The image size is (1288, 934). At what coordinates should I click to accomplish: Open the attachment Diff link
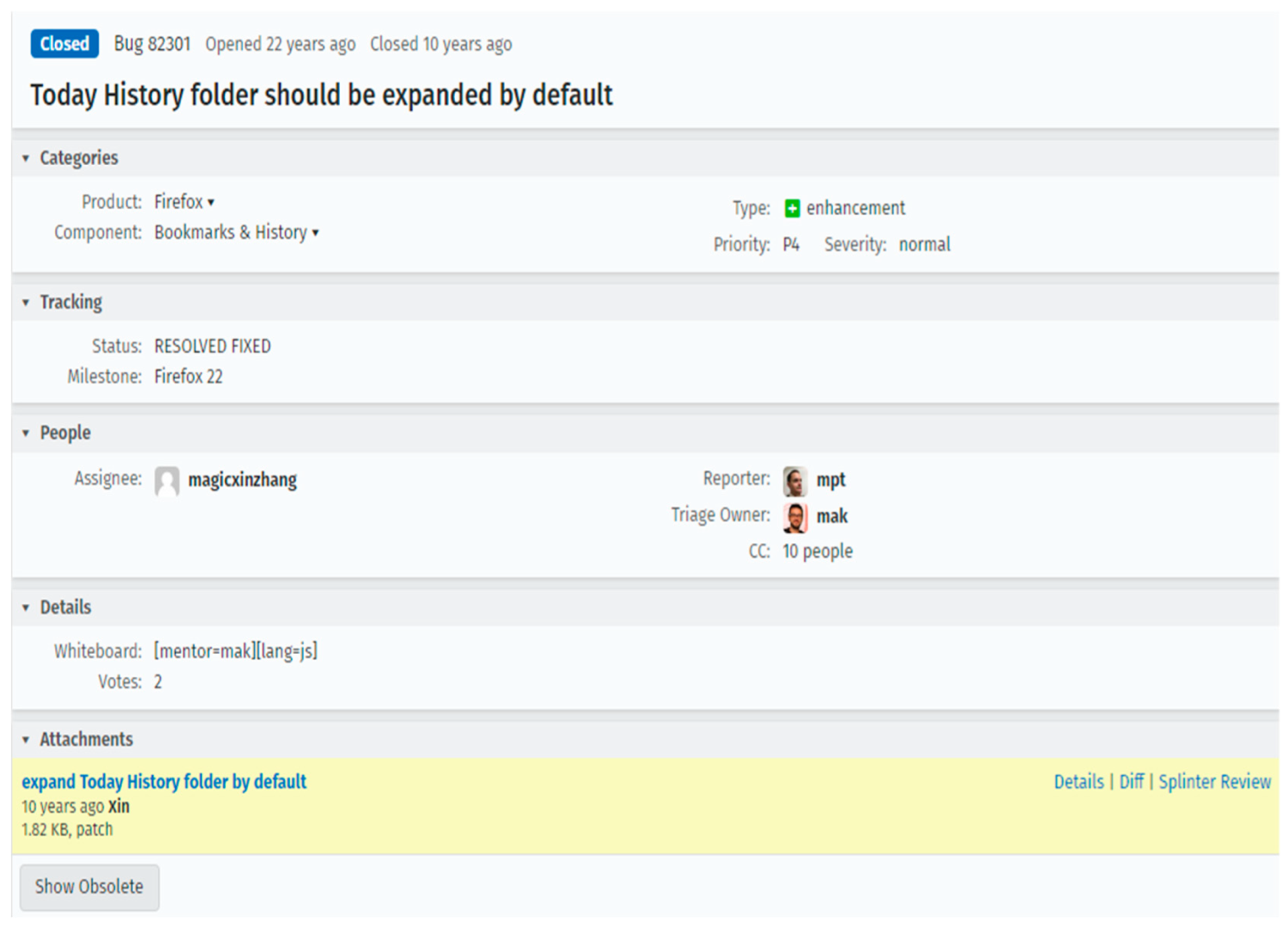[1131, 782]
